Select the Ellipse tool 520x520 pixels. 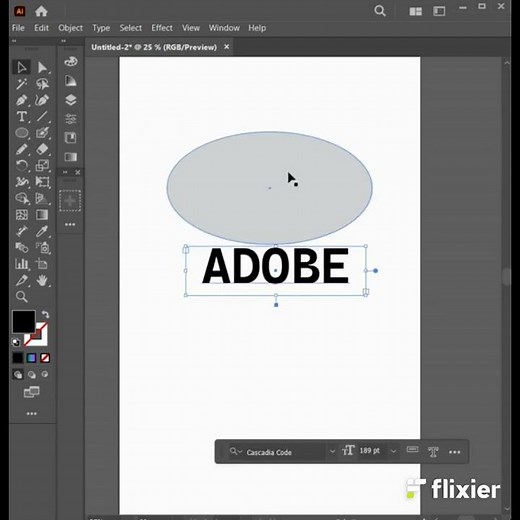click(22, 133)
